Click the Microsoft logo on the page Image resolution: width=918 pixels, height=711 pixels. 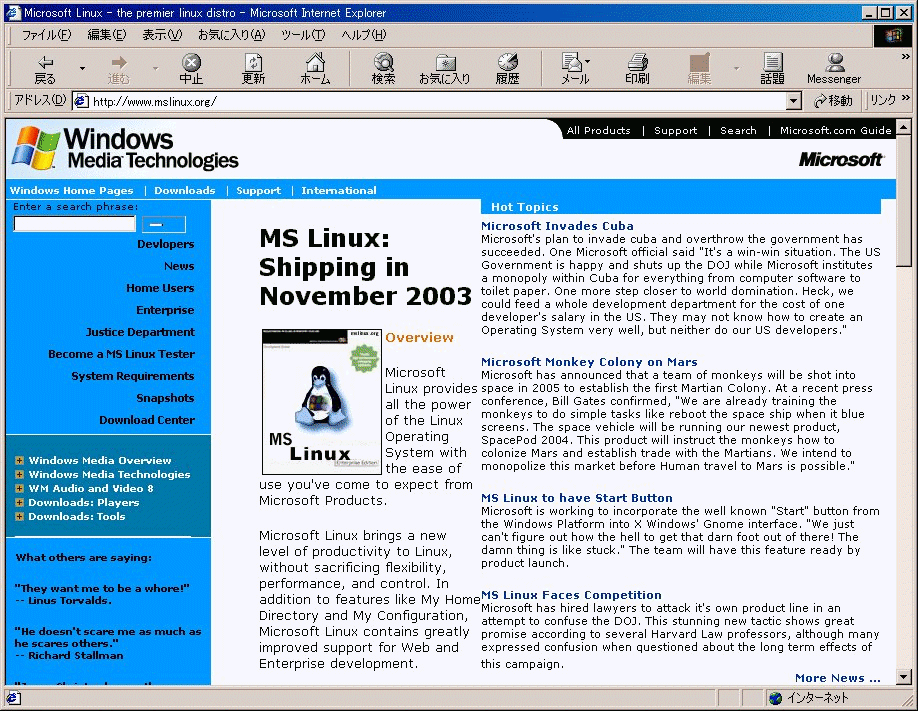click(841, 159)
